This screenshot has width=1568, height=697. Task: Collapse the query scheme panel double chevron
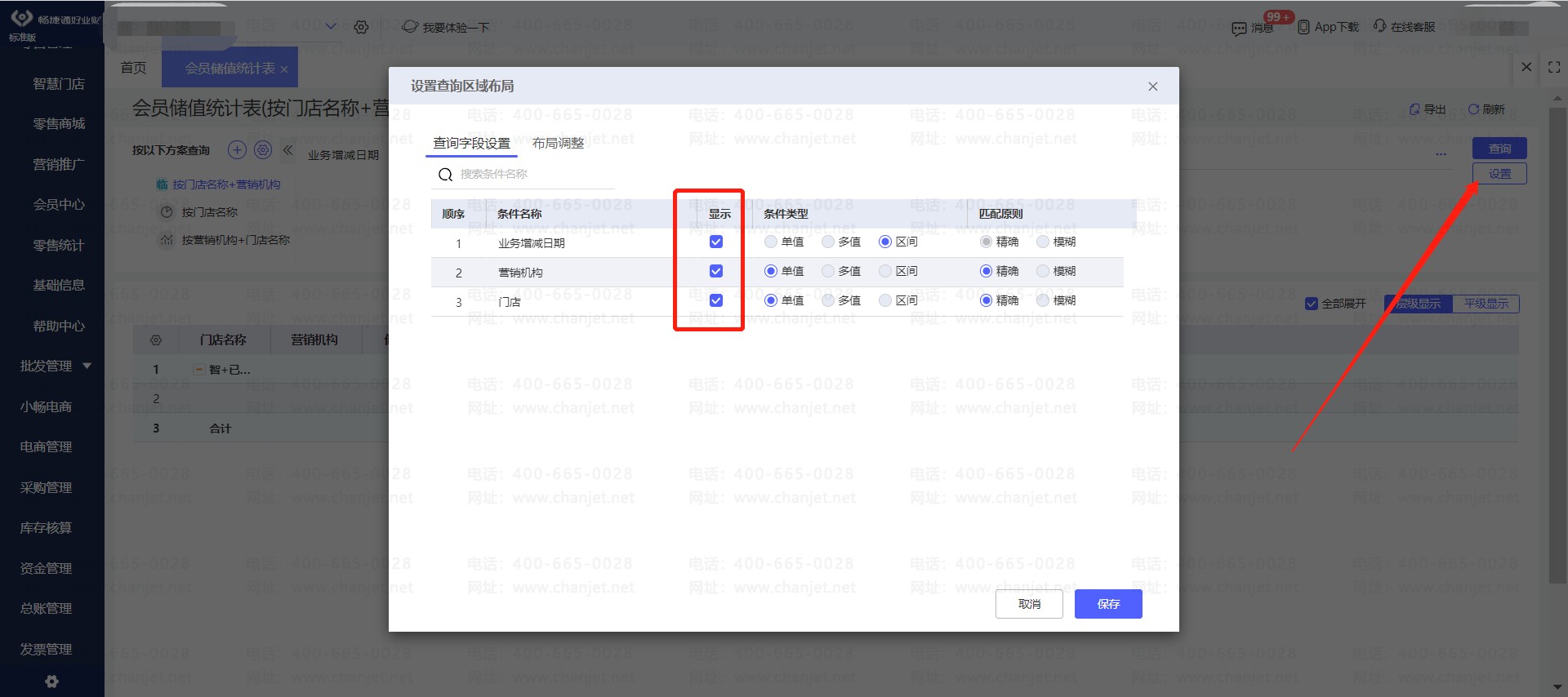point(287,150)
